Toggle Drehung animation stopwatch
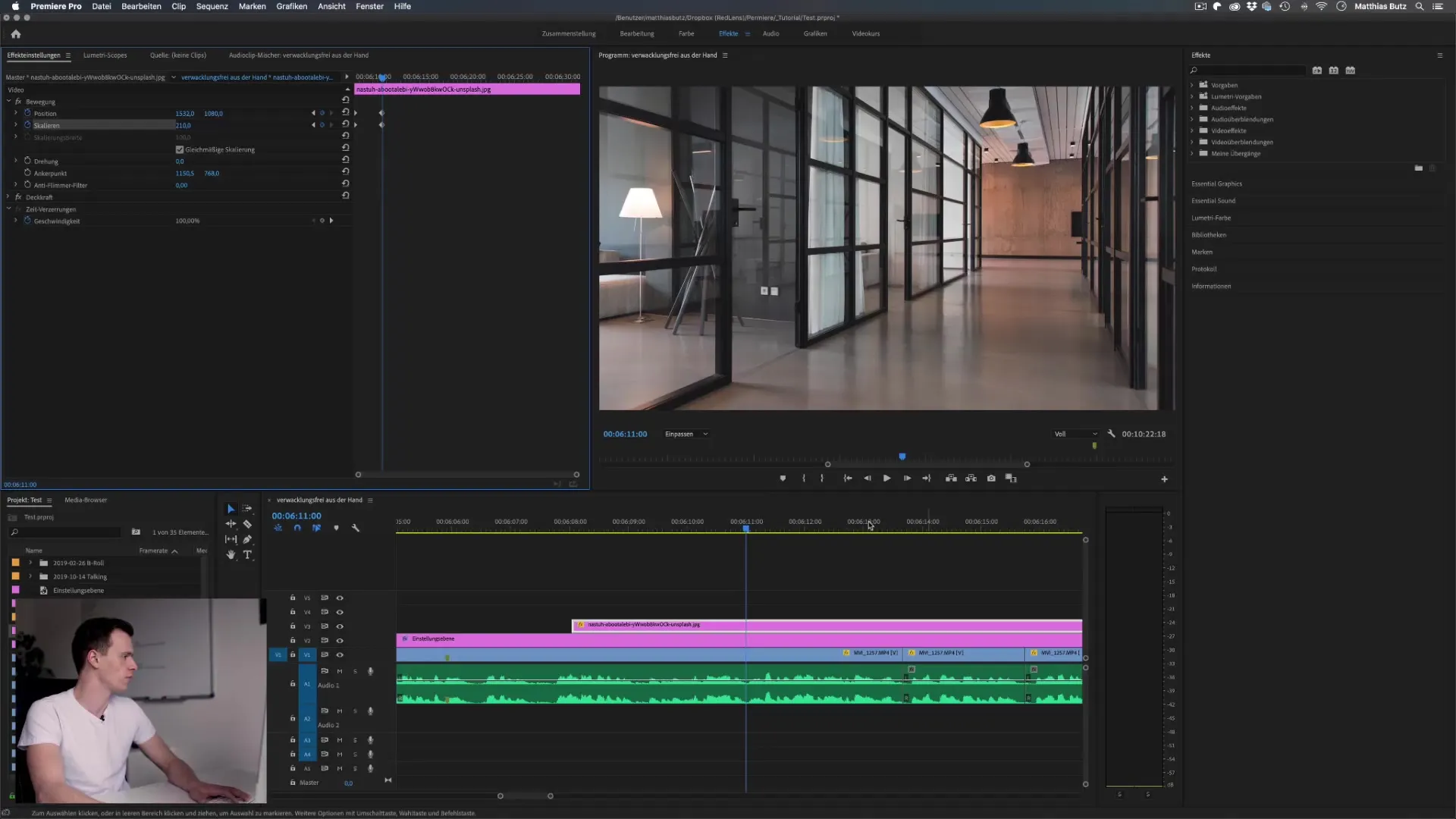This screenshot has width=1456, height=819. point(27,161)
